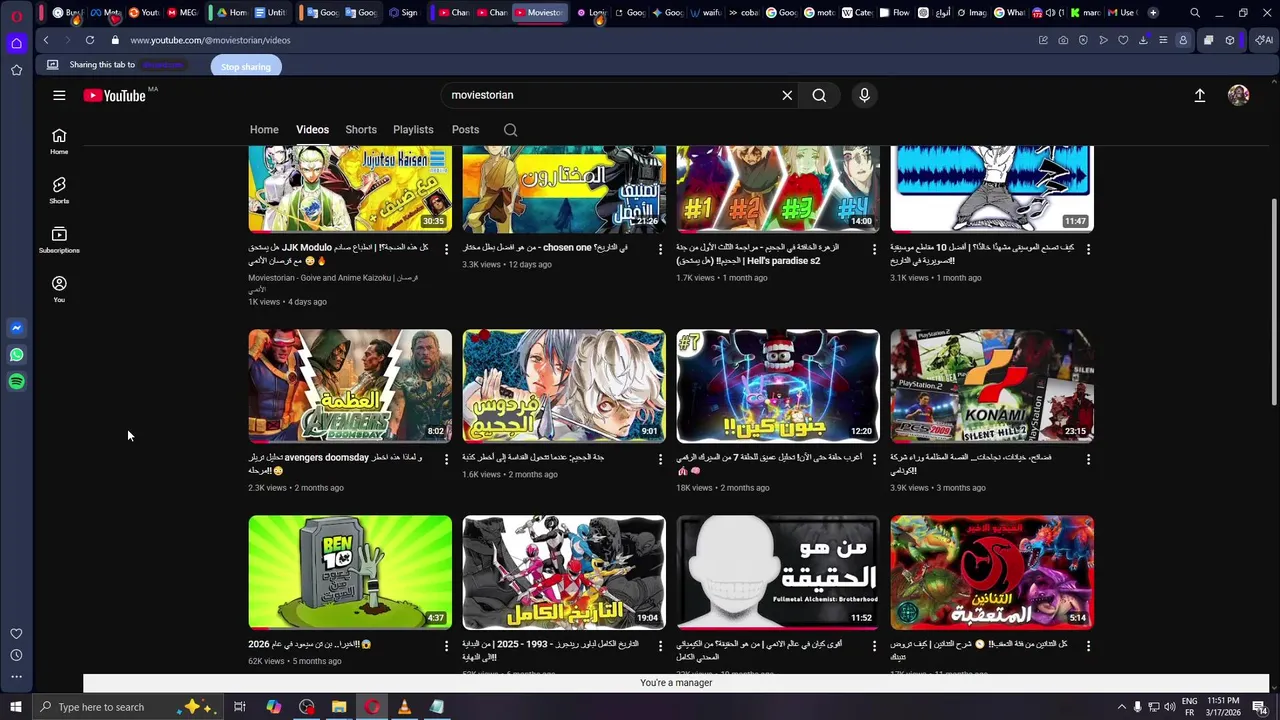Select the channel Videos tab

click(312, 130)
